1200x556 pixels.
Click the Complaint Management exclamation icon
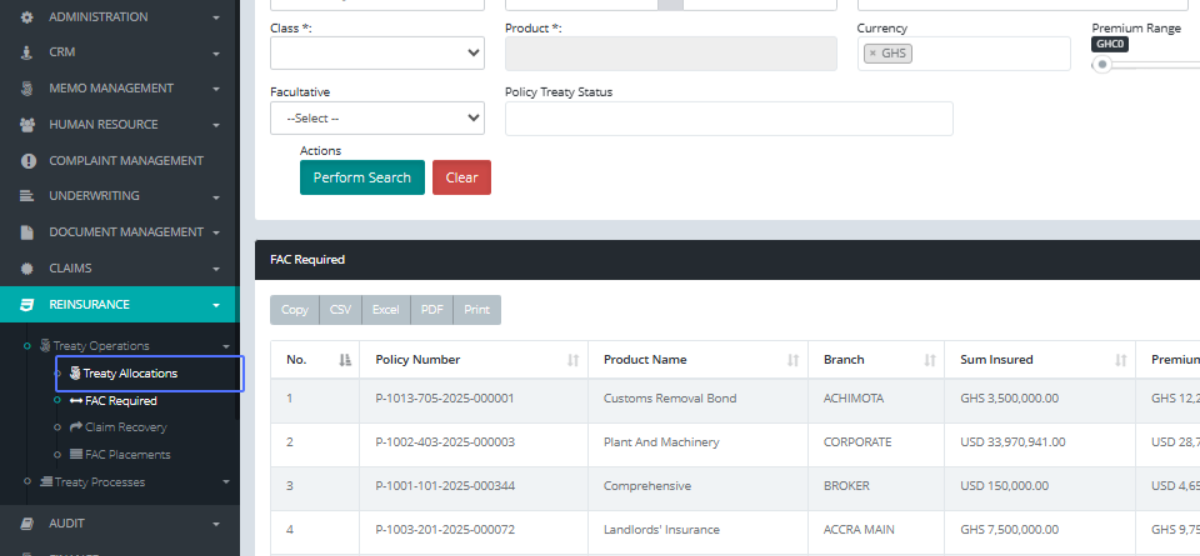point(27,161)
